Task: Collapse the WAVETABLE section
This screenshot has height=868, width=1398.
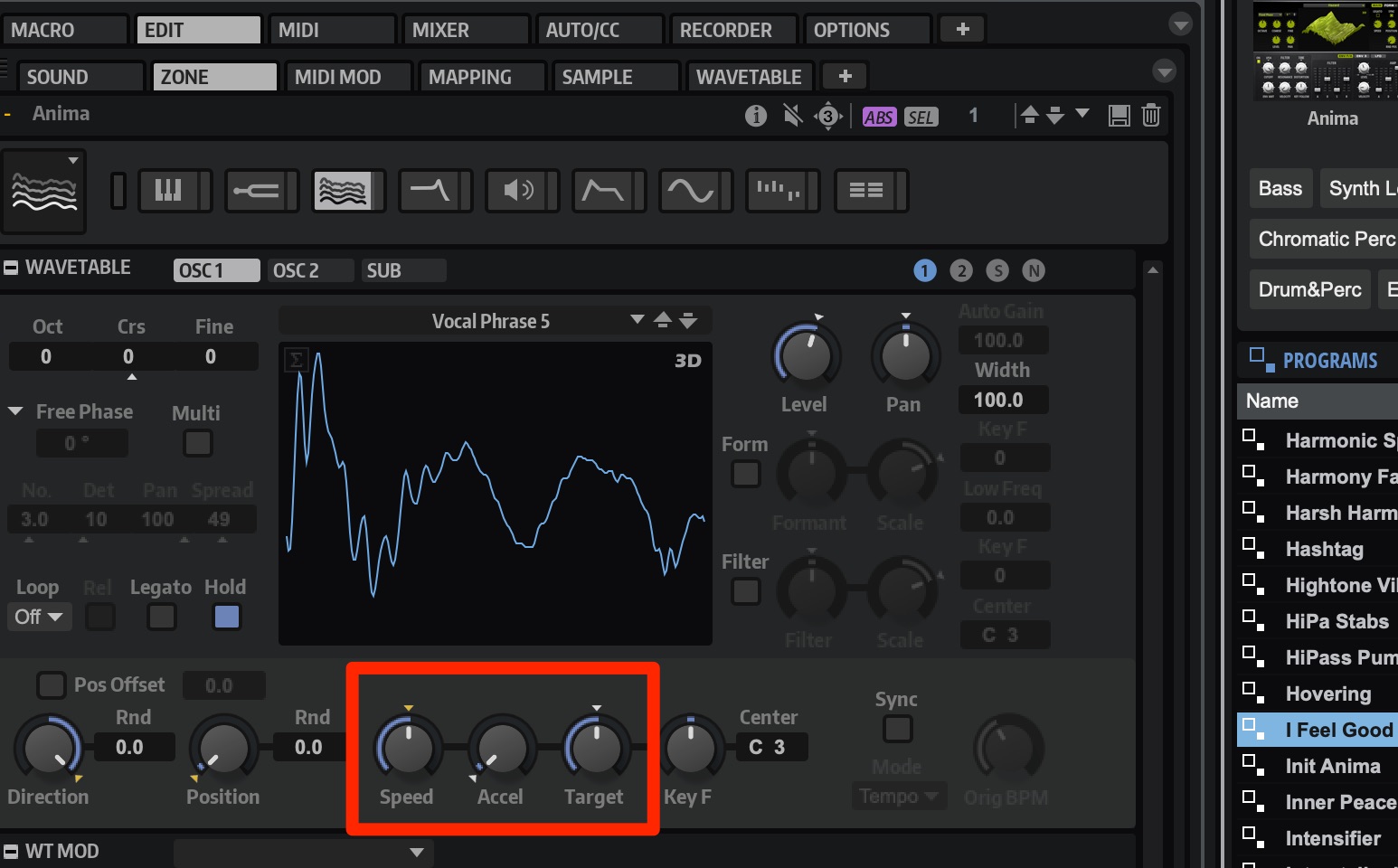Action: pos(11,268)
